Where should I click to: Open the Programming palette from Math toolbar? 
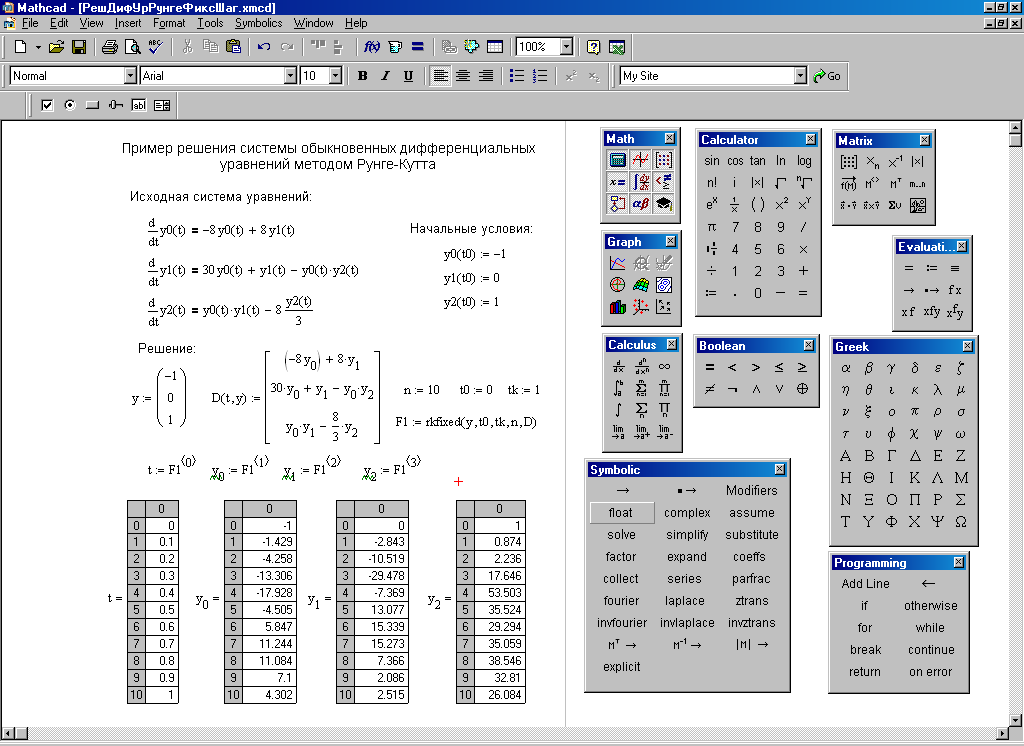[x=617, y=204]
